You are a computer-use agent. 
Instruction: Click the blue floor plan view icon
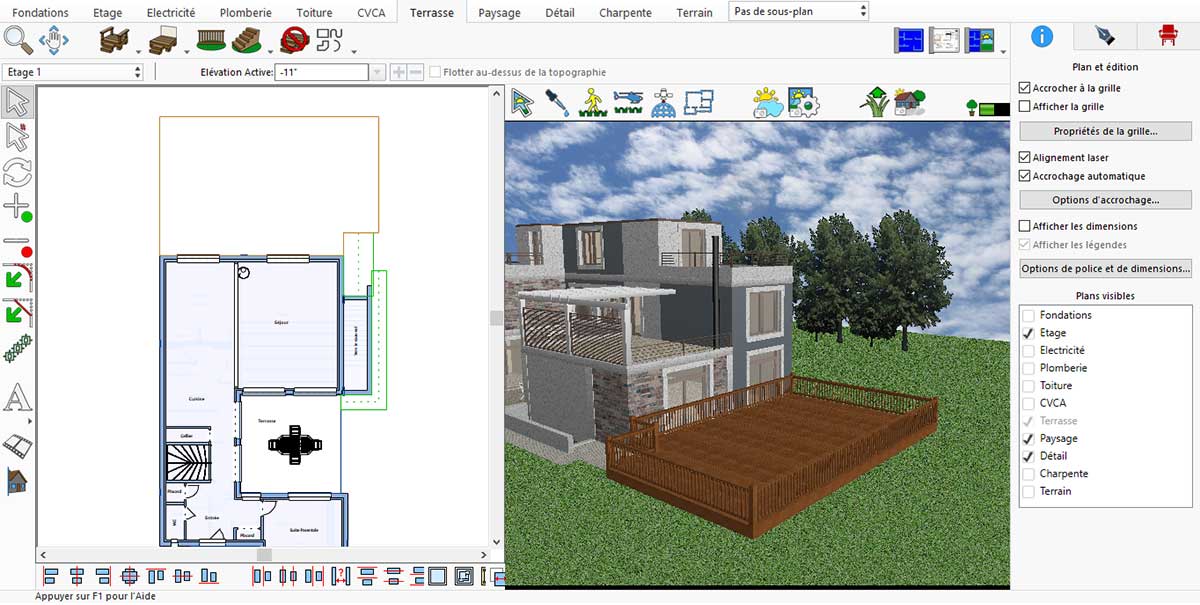(700, 102)
